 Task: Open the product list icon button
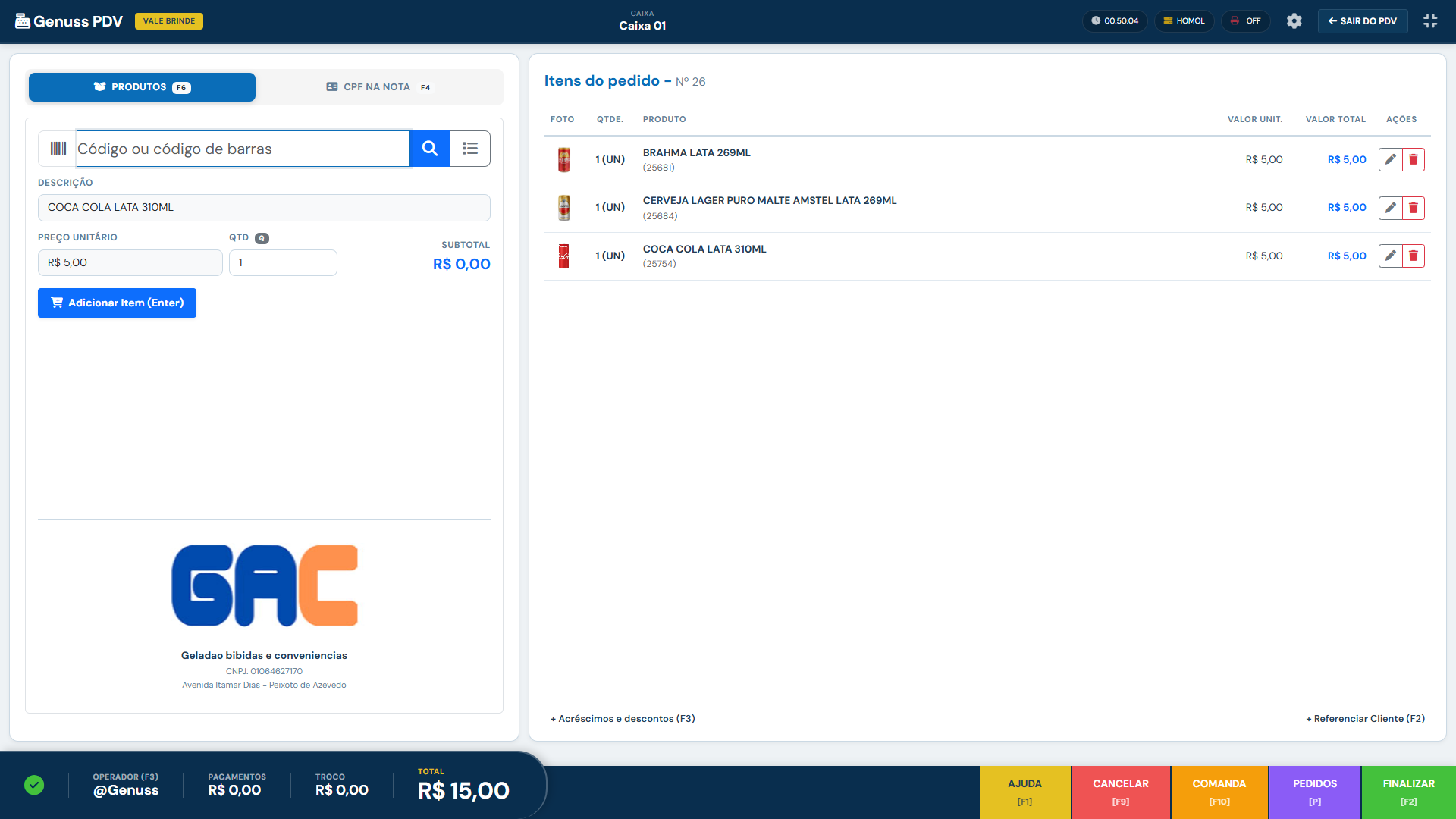coord(470,149)
